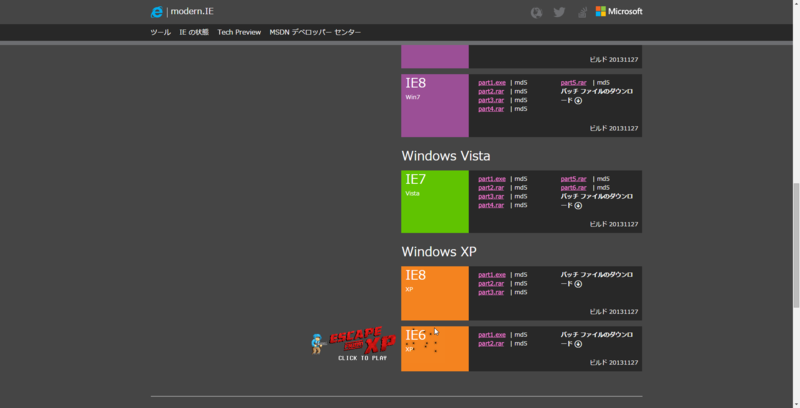Open the Stack Overflow icon in header
Viewport: 800px width, 408px height.
coord(582,12)
